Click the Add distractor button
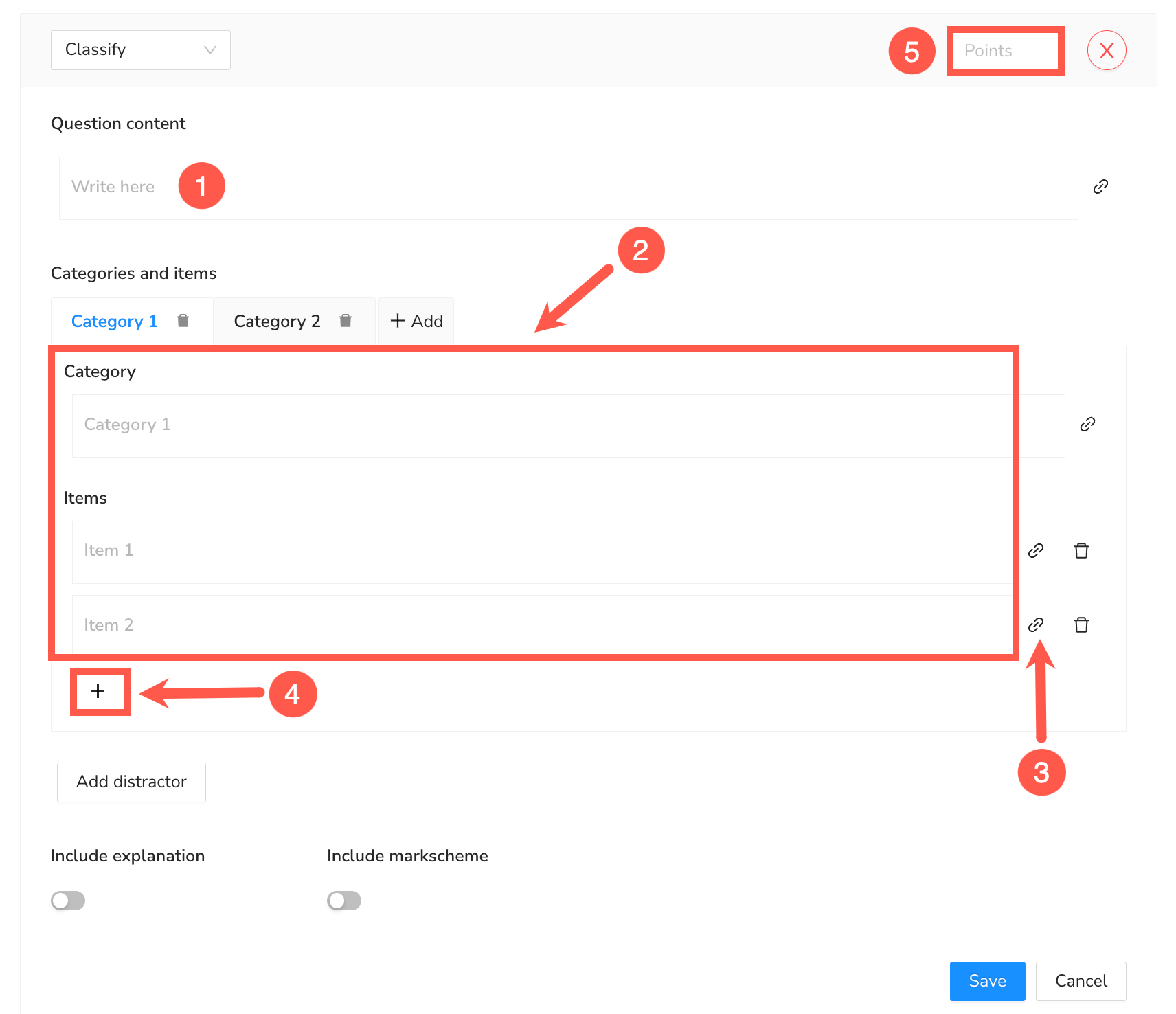 (131, 782)
